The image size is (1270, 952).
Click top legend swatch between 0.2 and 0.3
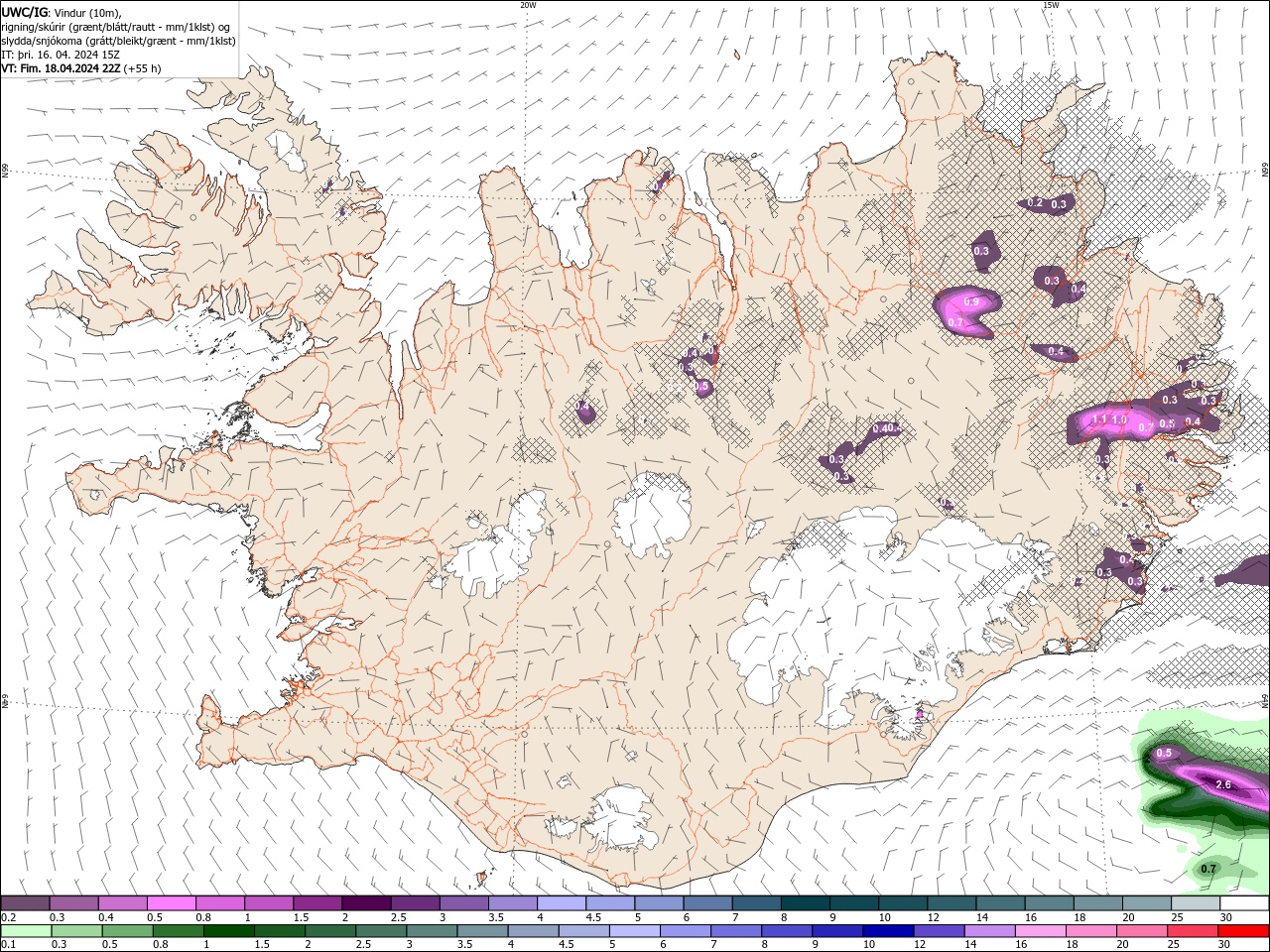(x=26, y=903)
